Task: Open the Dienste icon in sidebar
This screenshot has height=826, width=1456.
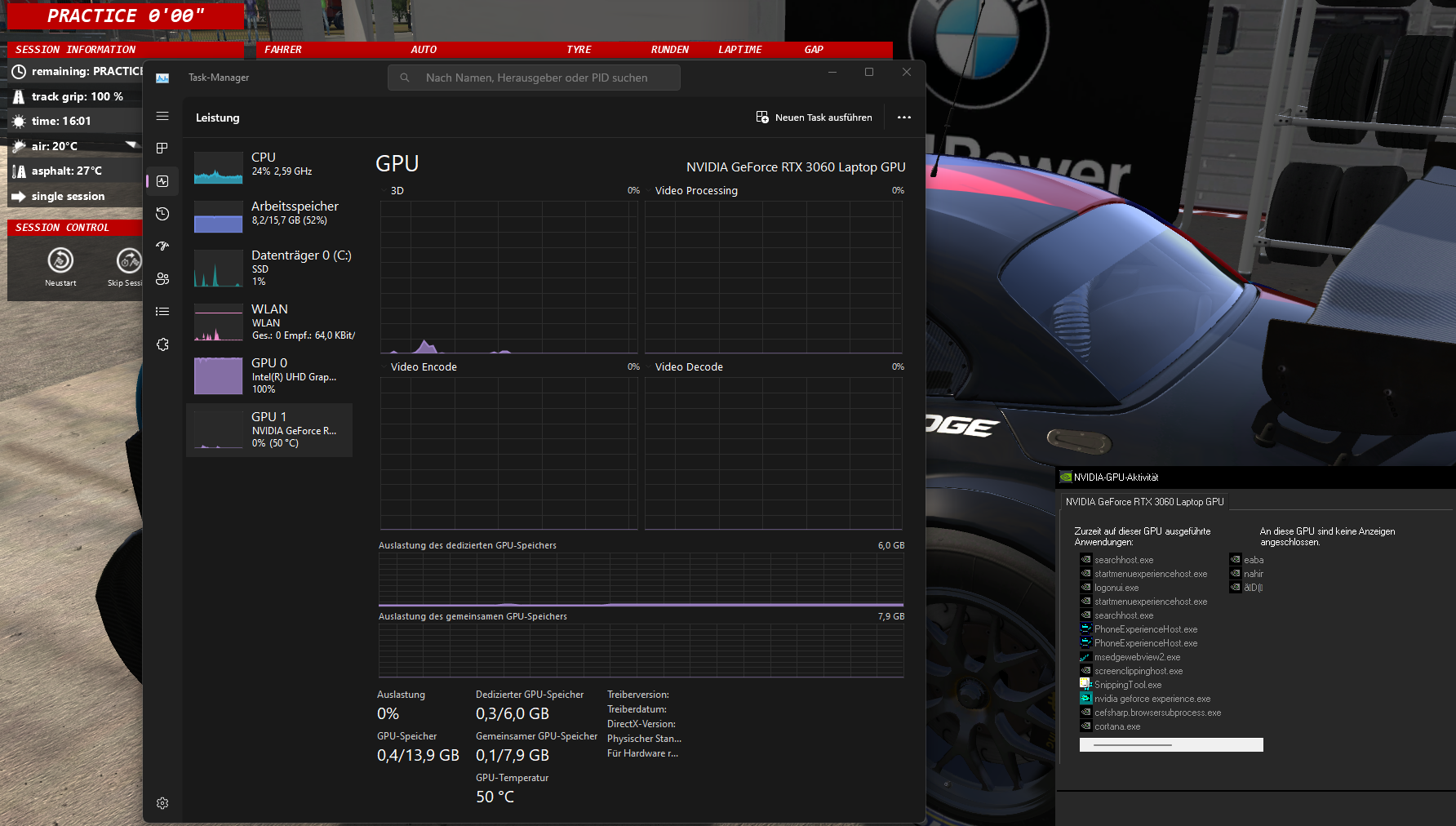Action: pyautogui.click(x=162, y=344)
